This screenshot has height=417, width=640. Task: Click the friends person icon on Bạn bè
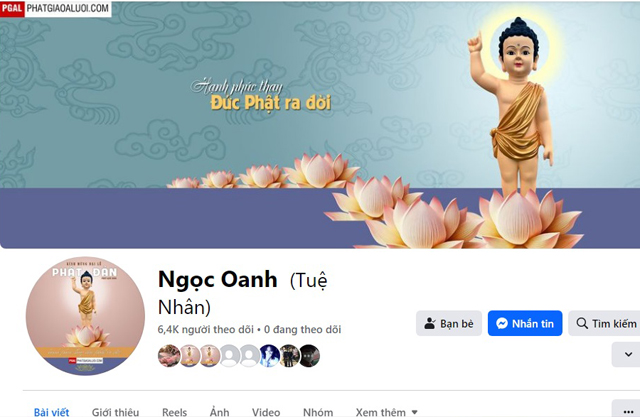429,324
